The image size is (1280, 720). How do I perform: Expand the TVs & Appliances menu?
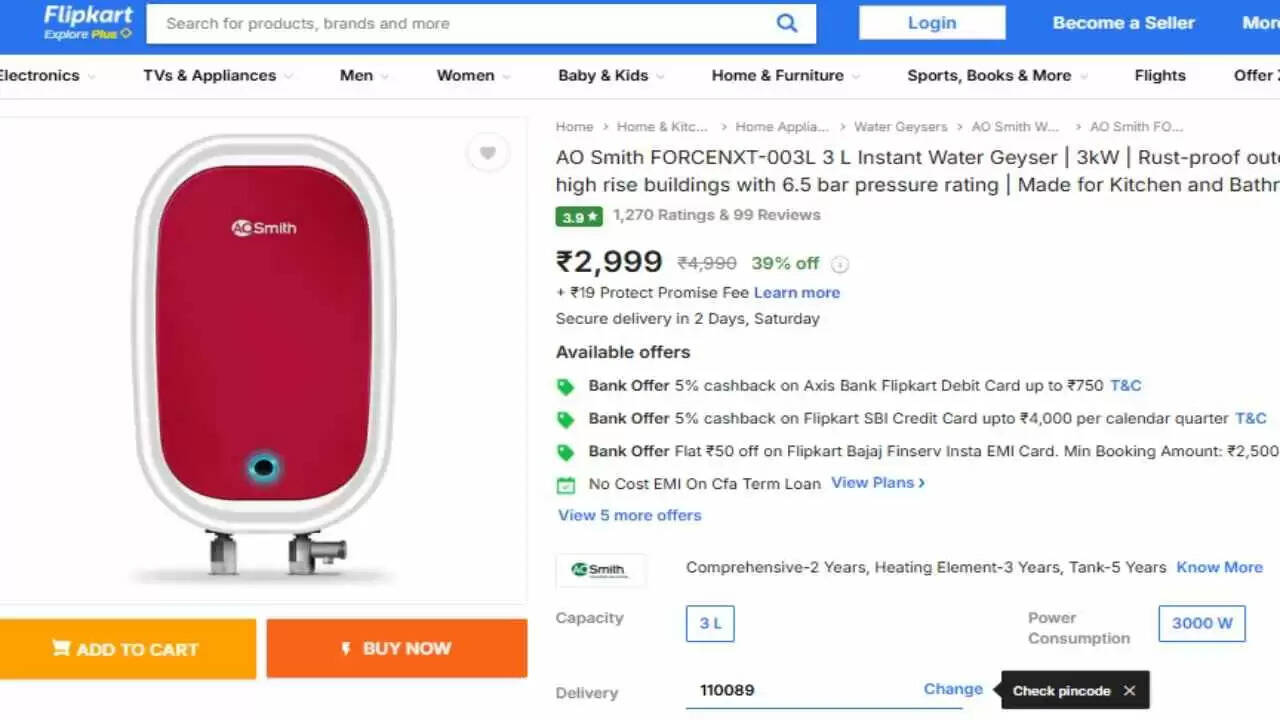click(217, 76)
